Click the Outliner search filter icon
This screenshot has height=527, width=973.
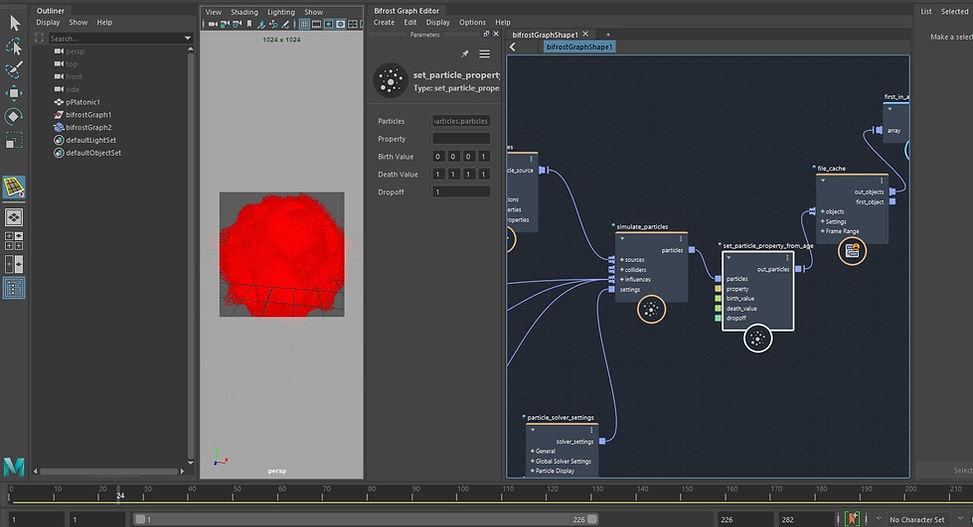39,38
